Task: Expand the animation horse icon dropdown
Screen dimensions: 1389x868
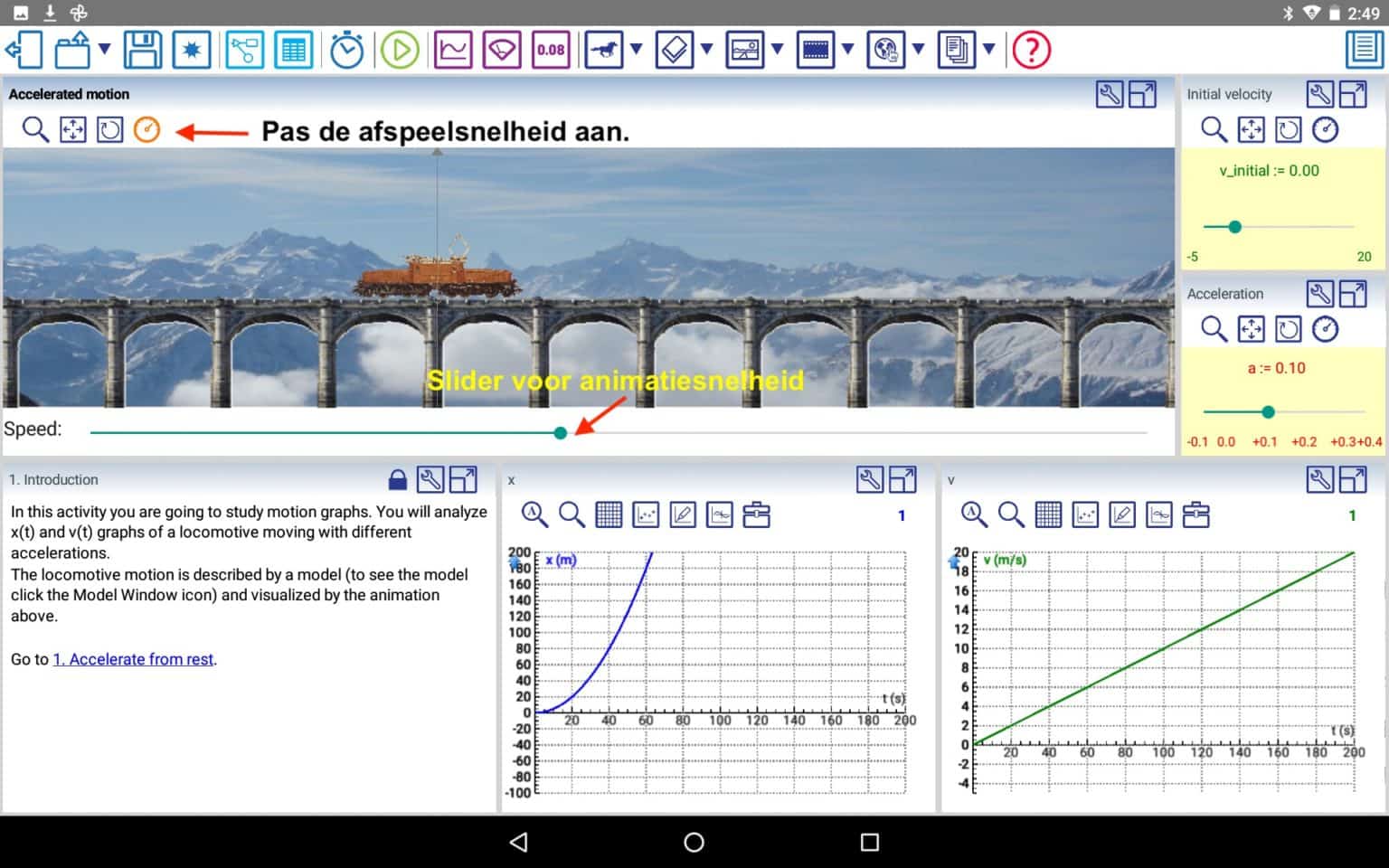Action: point(637,50)
